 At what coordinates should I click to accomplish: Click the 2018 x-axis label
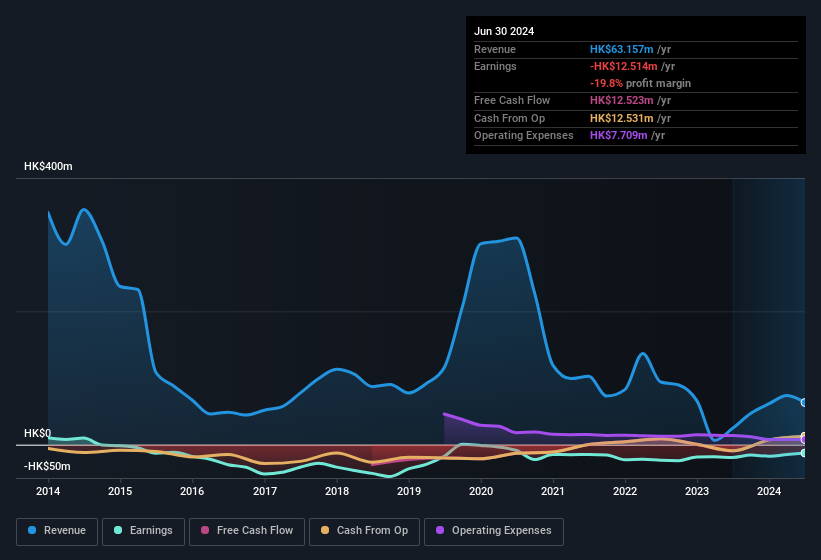click(337, 491)
